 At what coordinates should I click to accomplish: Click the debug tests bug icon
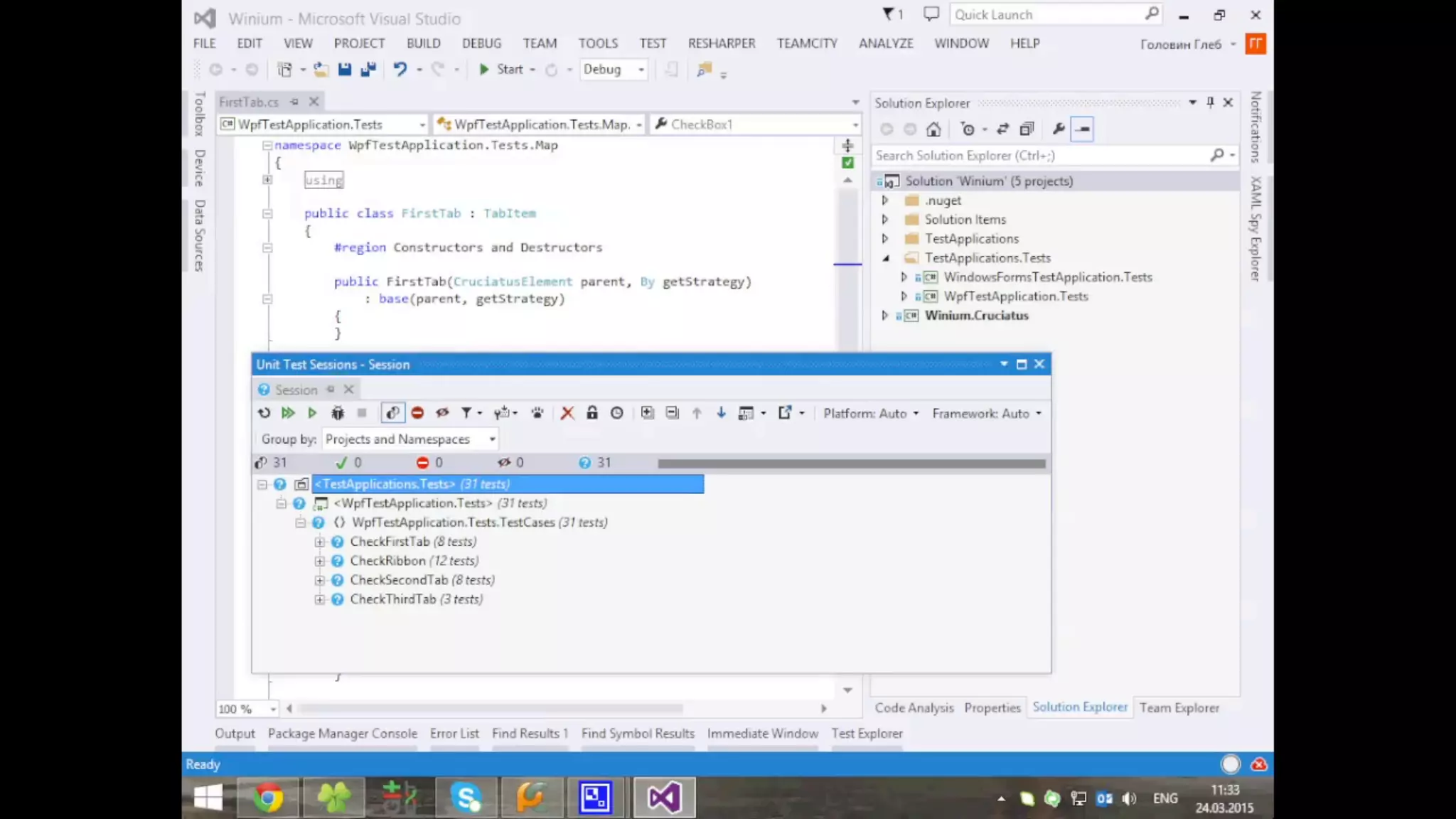point(338,413)
